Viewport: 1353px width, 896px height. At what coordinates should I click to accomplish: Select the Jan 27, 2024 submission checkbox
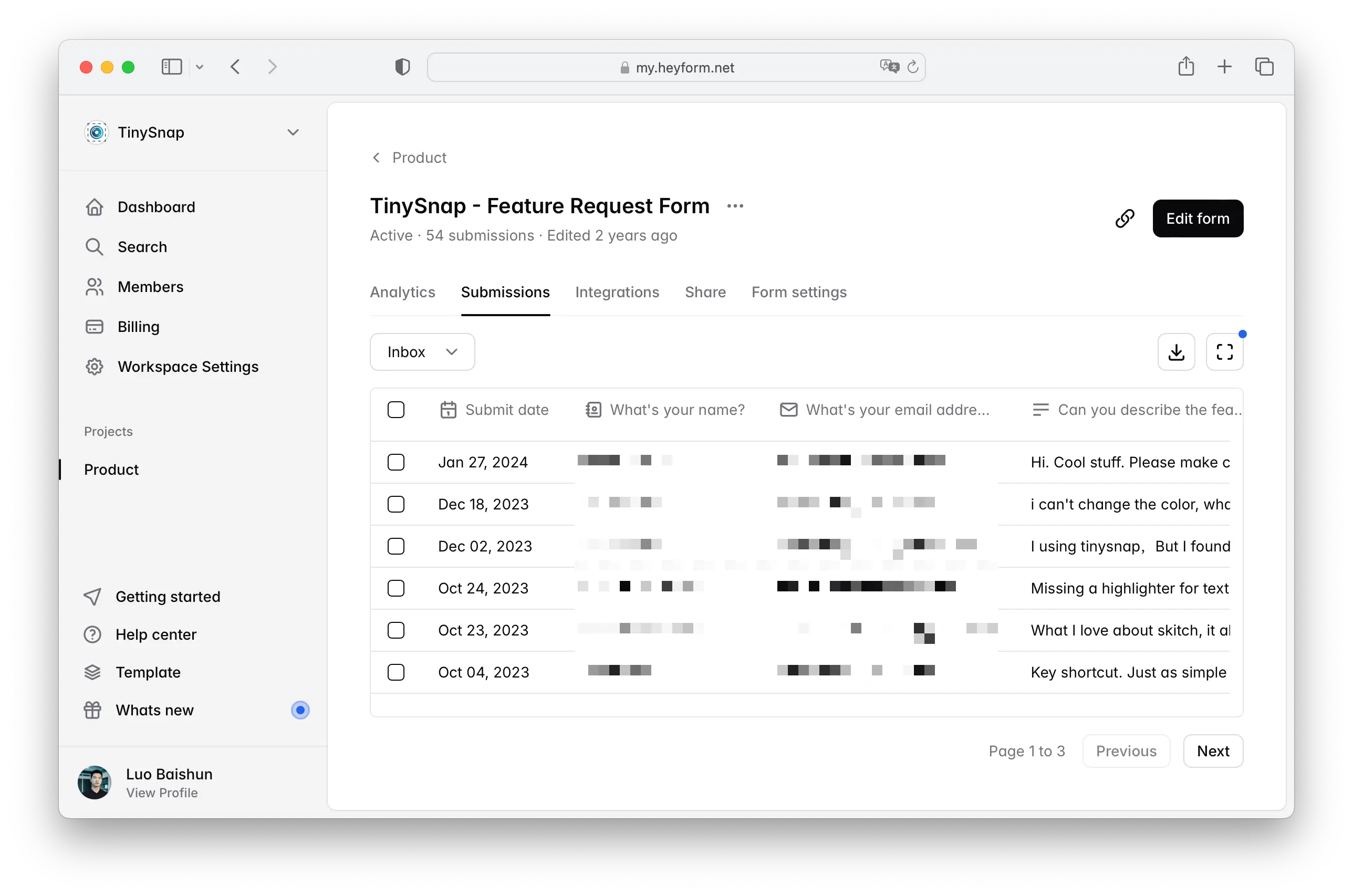396,462
